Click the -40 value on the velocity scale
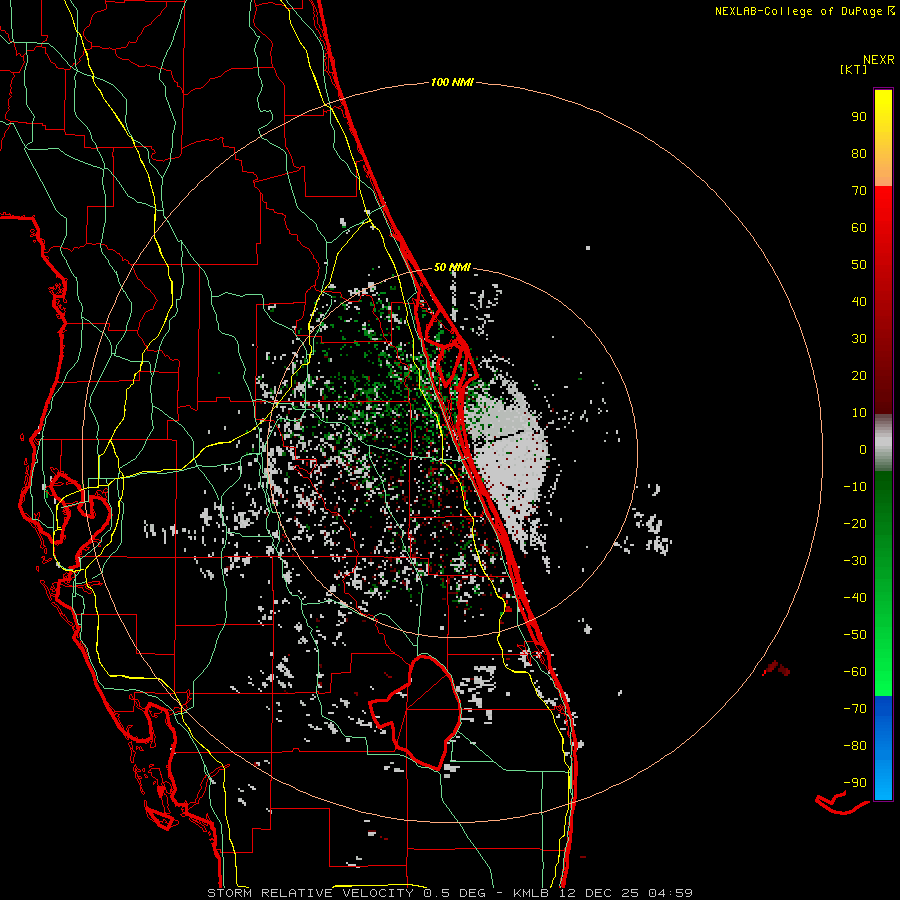The width and height of the screenshot is (900, 900). (855, 598)
